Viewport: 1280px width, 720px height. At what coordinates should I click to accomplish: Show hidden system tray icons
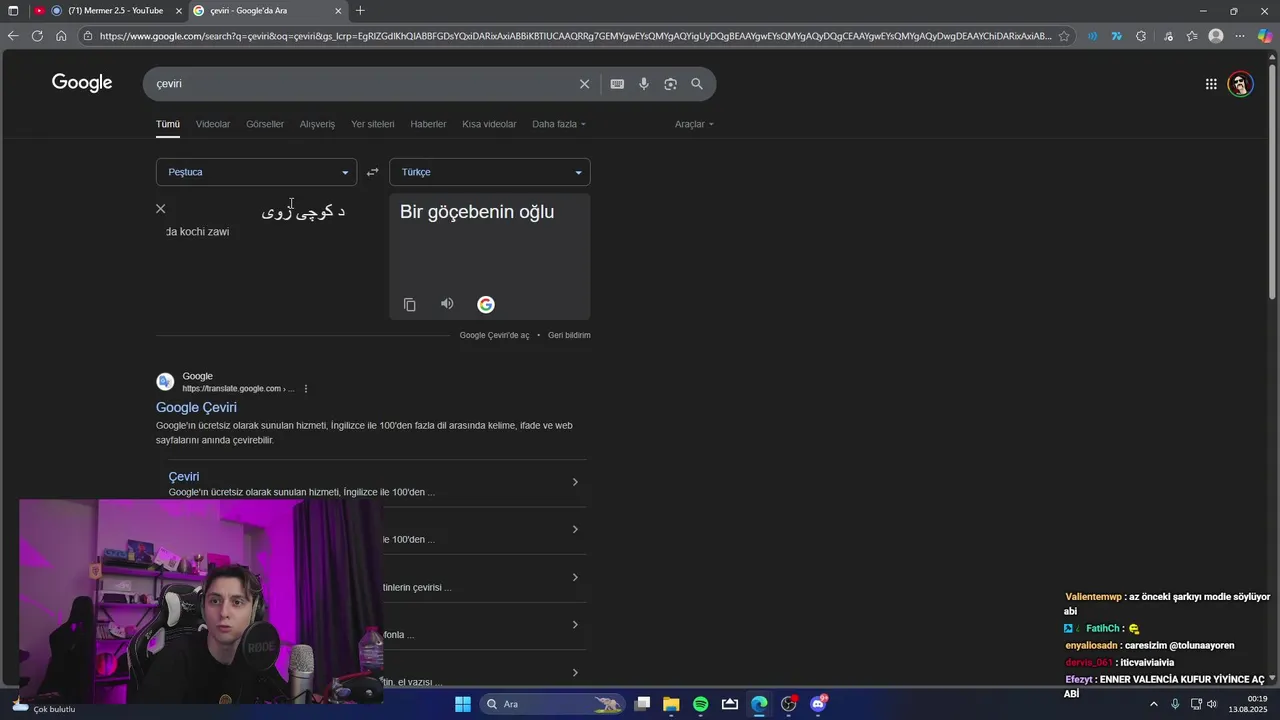pyautogui.click(x=1153, y=704)
